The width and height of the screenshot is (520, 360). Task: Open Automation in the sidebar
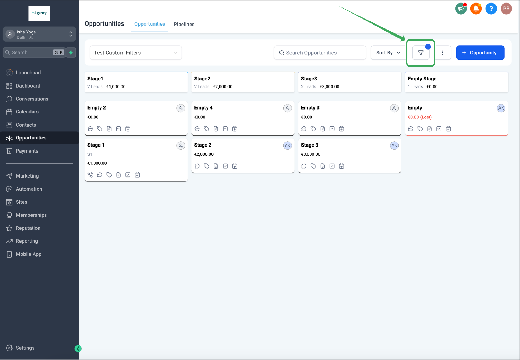coord(24,189)
